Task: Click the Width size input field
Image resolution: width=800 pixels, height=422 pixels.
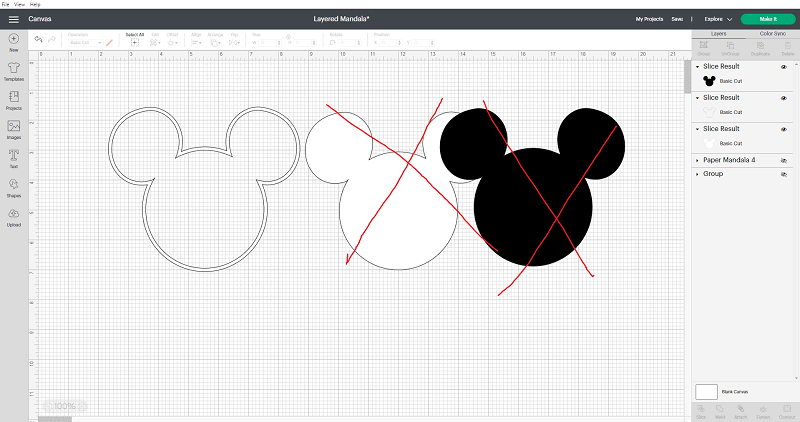Action: click(x=270, y=43)
